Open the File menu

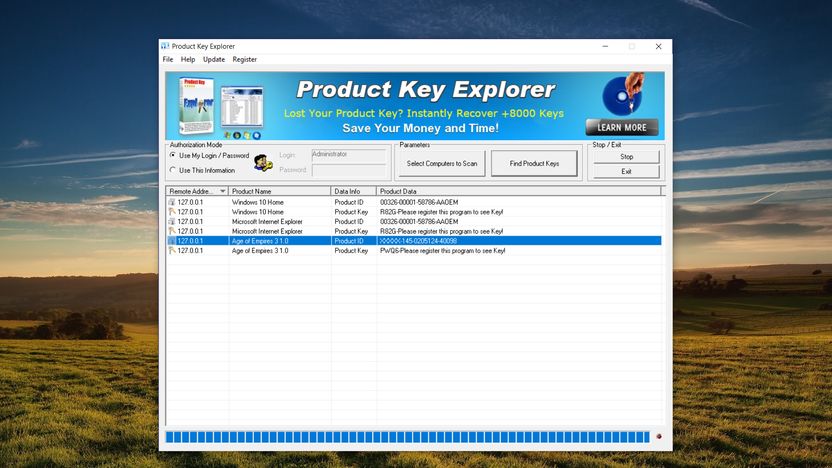[x=168, y=59]
